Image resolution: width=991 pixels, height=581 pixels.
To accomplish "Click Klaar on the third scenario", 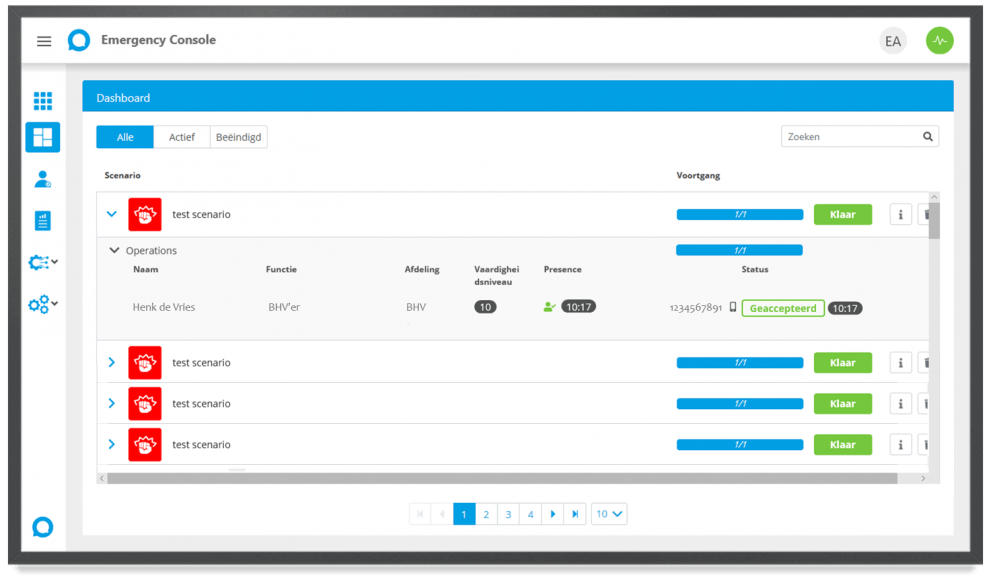I will tap(842, 403).
